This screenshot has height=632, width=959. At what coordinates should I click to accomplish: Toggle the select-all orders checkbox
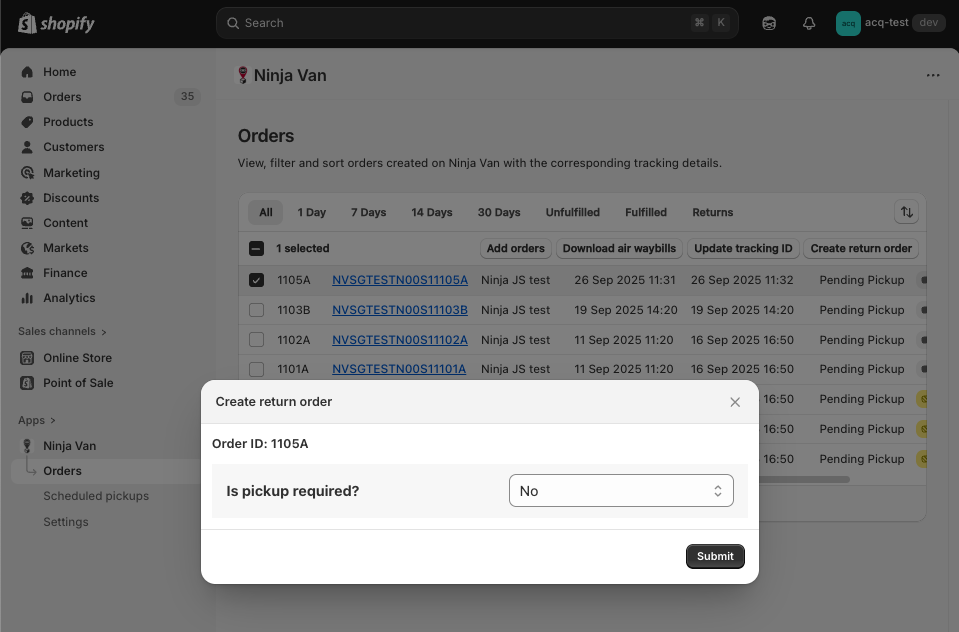[x=256, y=248]
